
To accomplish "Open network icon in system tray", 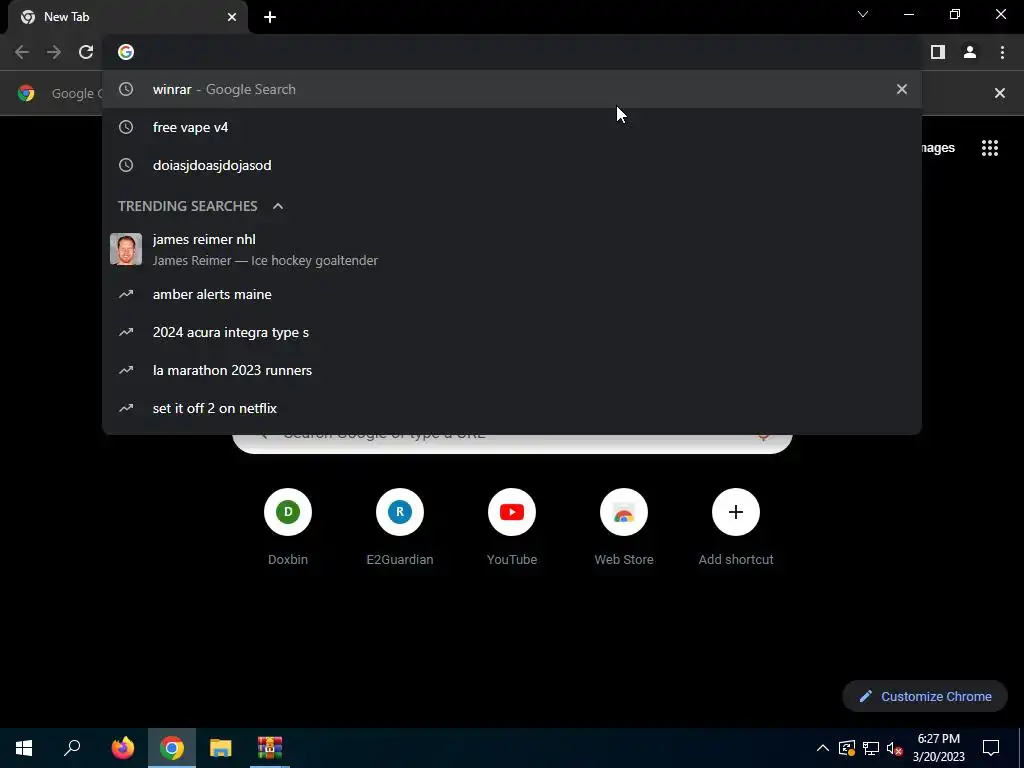I will (871, 748).
